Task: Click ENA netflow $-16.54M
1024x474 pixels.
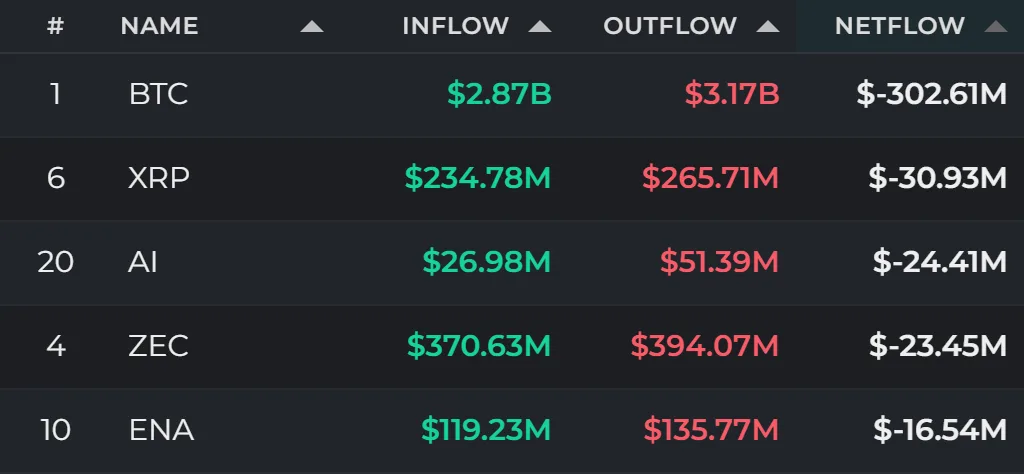Action: [940, 430]
